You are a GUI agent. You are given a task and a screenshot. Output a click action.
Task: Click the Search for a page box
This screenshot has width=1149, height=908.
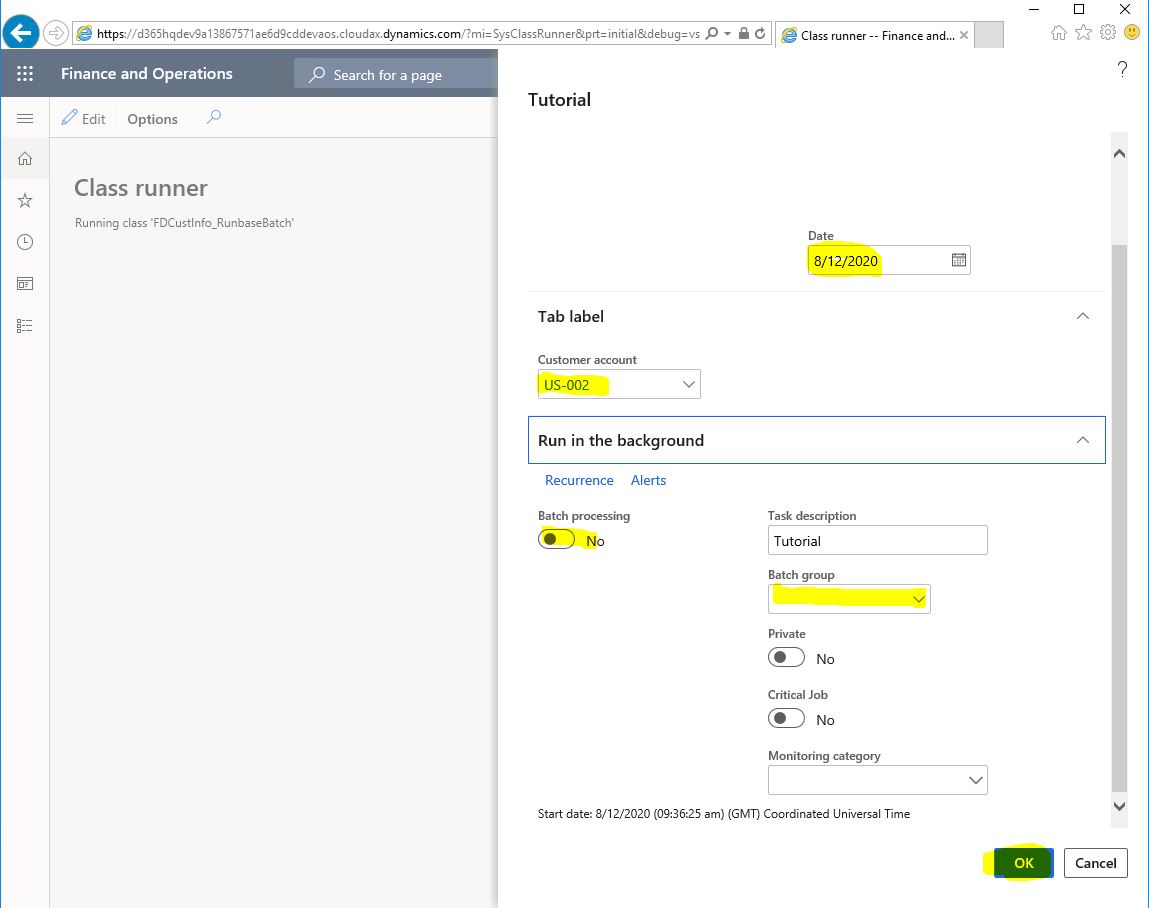coord(396,75)
